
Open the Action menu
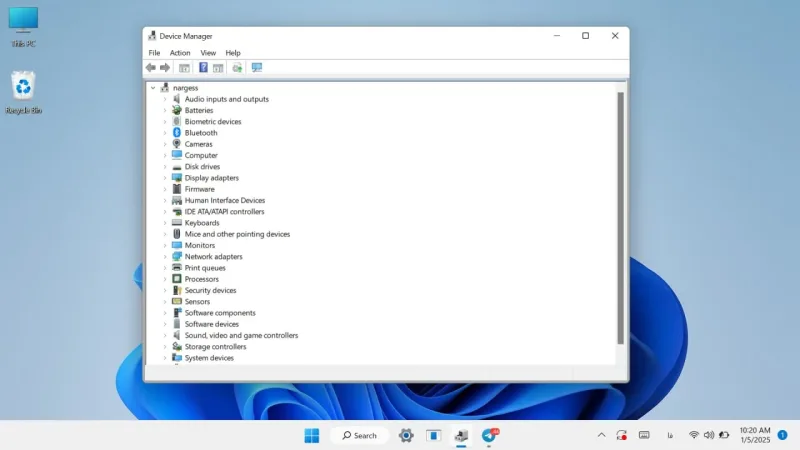(180, 53)
